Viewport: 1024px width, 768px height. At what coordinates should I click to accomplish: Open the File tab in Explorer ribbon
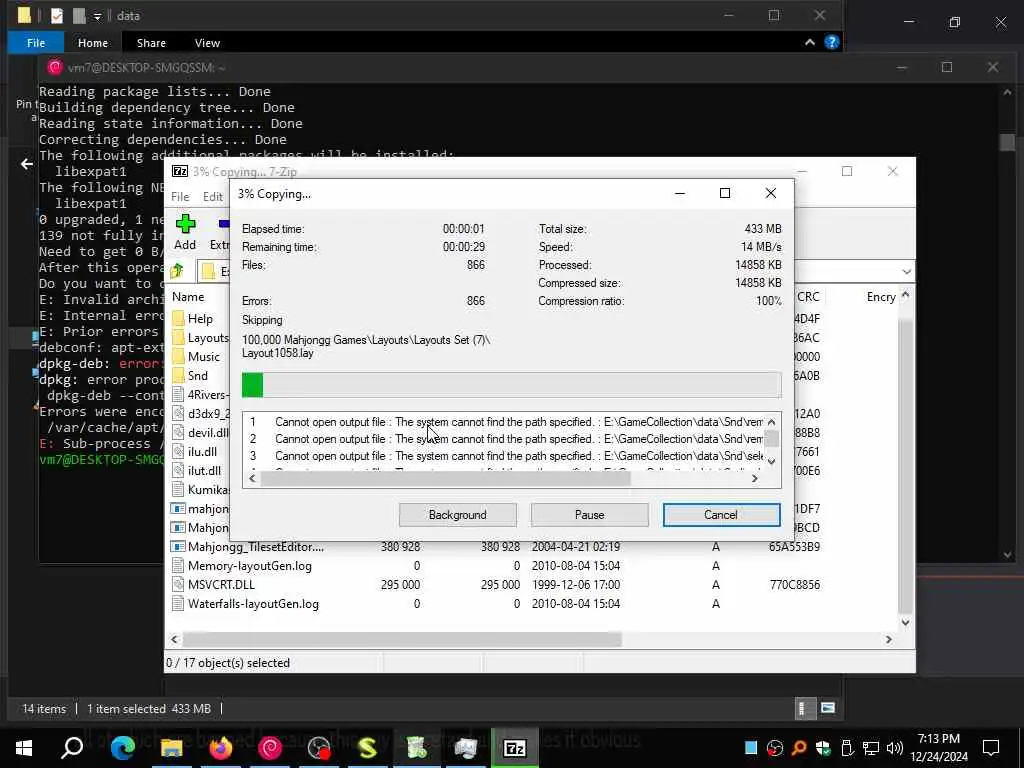pos(36,42)
